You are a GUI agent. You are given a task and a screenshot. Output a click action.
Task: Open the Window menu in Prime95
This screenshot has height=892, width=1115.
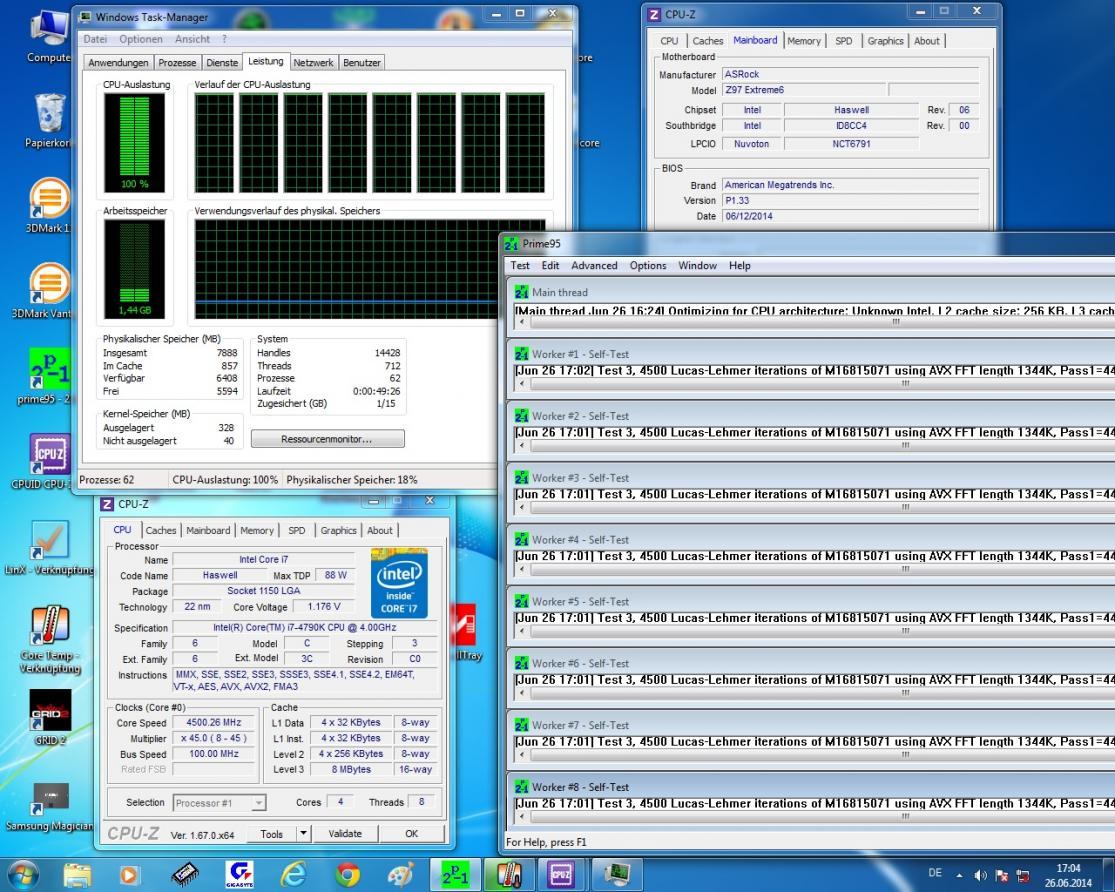click(x=697, y=265)
